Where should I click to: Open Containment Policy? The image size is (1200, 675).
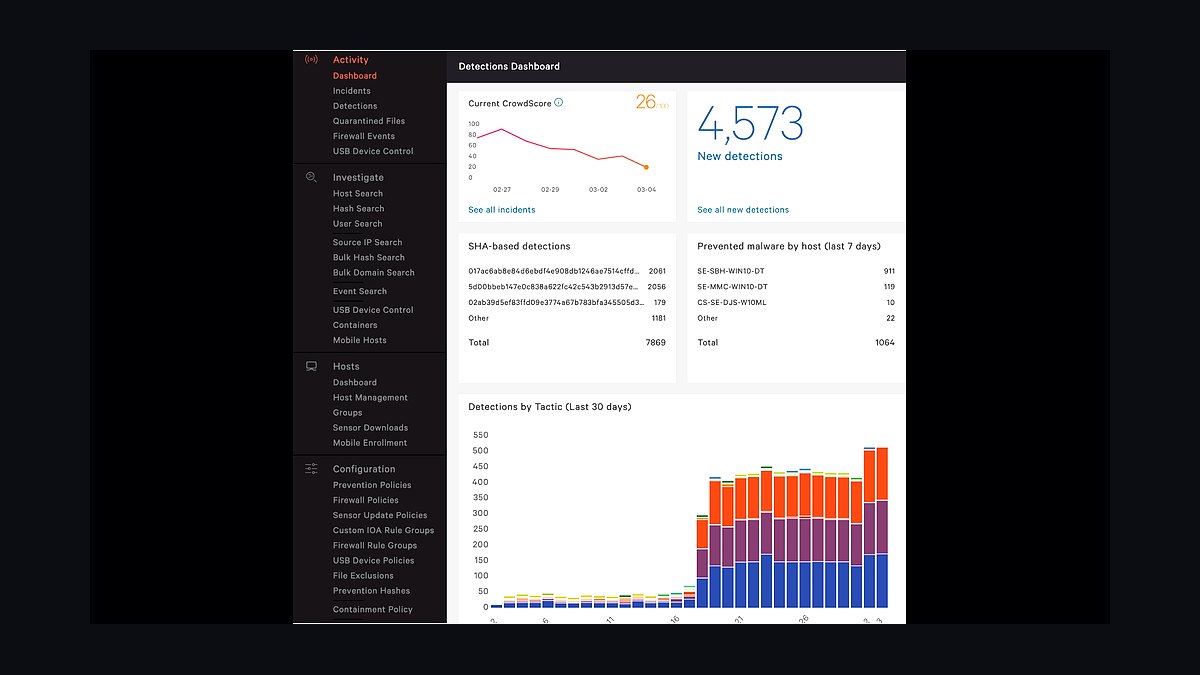[x=373, y=609]
